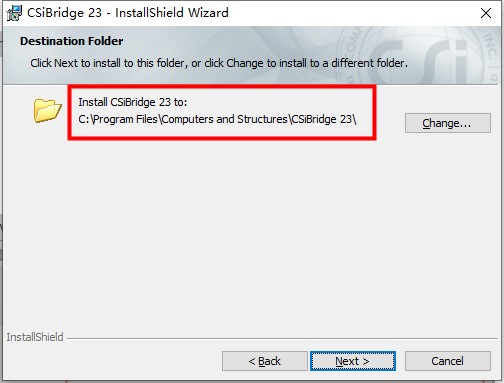Click the red border of the highlighted path box
504x383 pixels.
[222, 87]
